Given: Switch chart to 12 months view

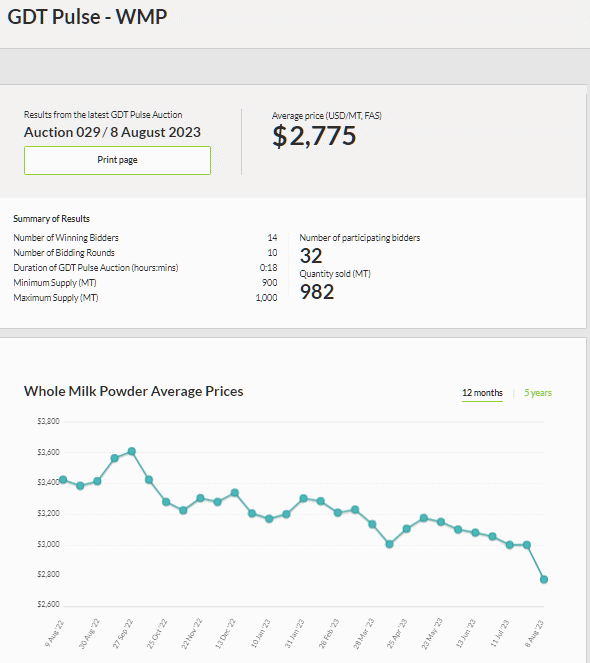Looking at the screenshot, I should pyautogui.click(x=482, y=393).
